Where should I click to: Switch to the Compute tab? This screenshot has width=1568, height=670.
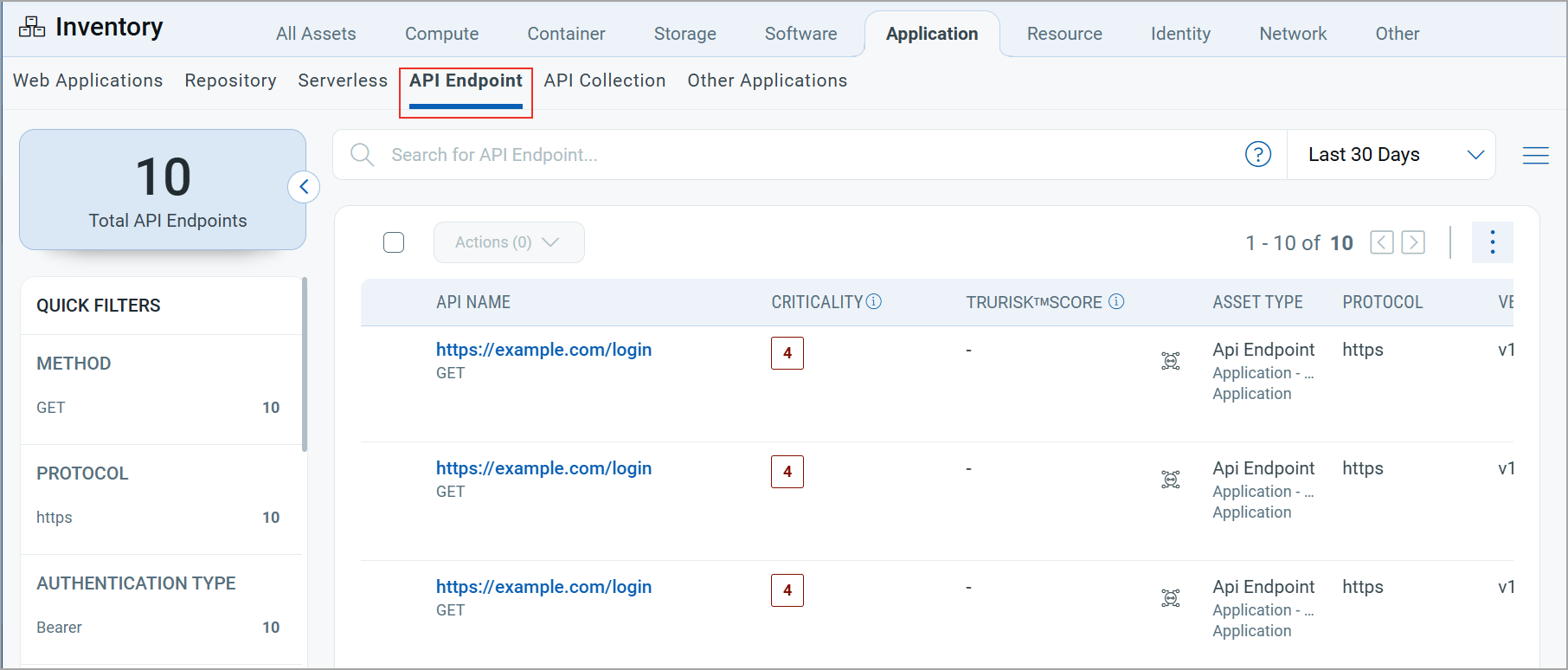point(442,34)
